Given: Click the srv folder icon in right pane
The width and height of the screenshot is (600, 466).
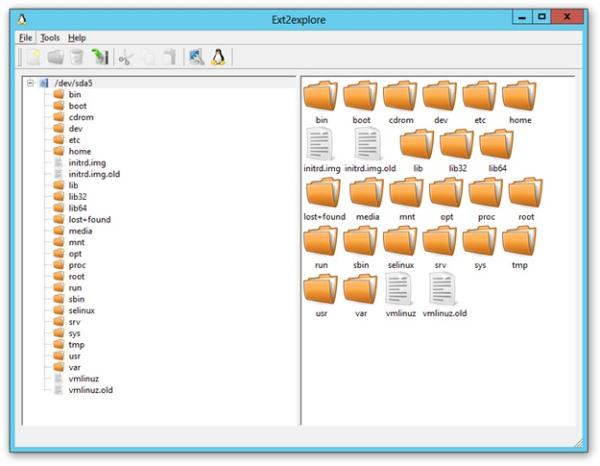Looking at the screenshot, I should point(440,241).
